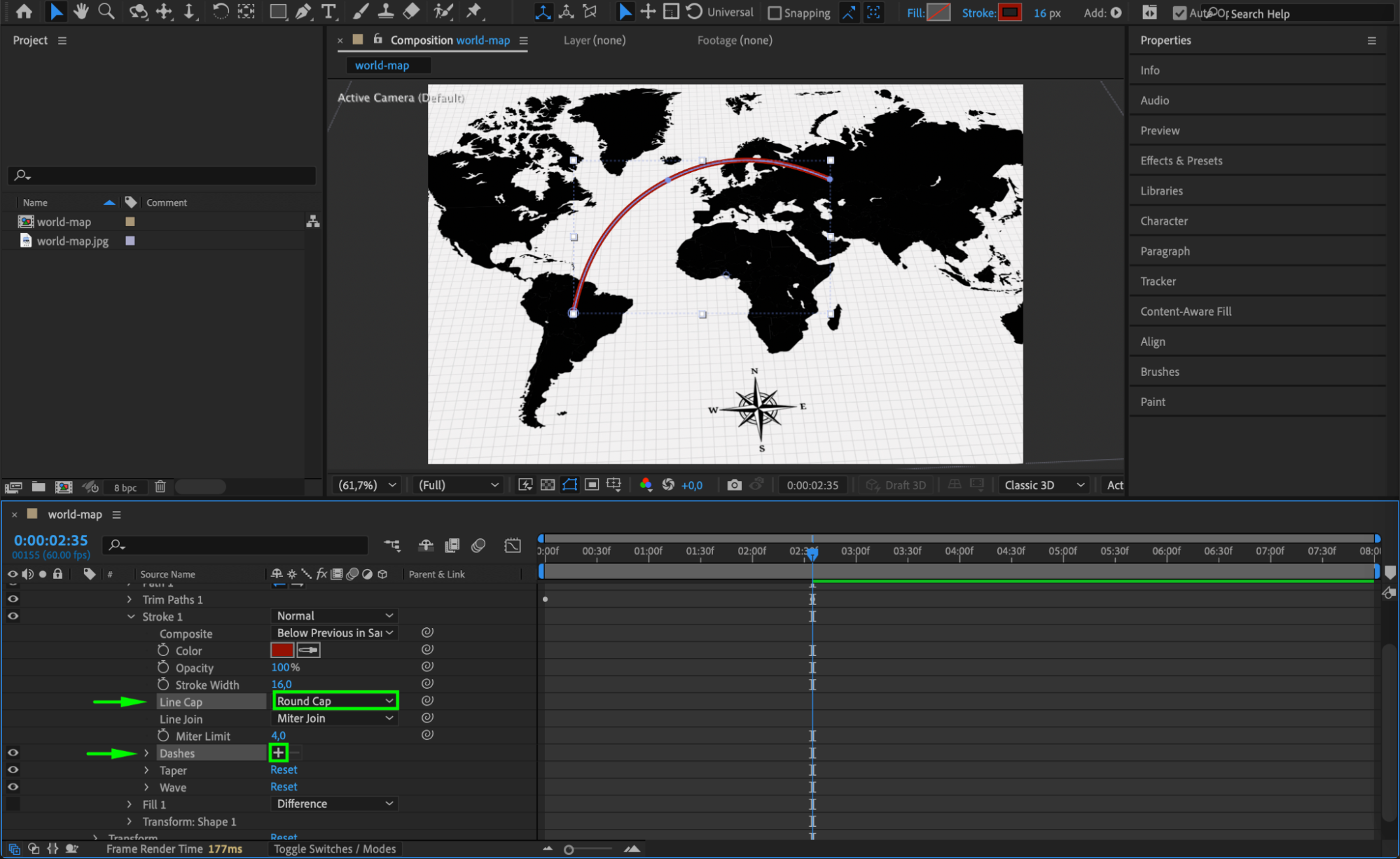Screen dimensions: 1400x859
Task: Select the Rectangle shape tool
Action: point(278,11)
